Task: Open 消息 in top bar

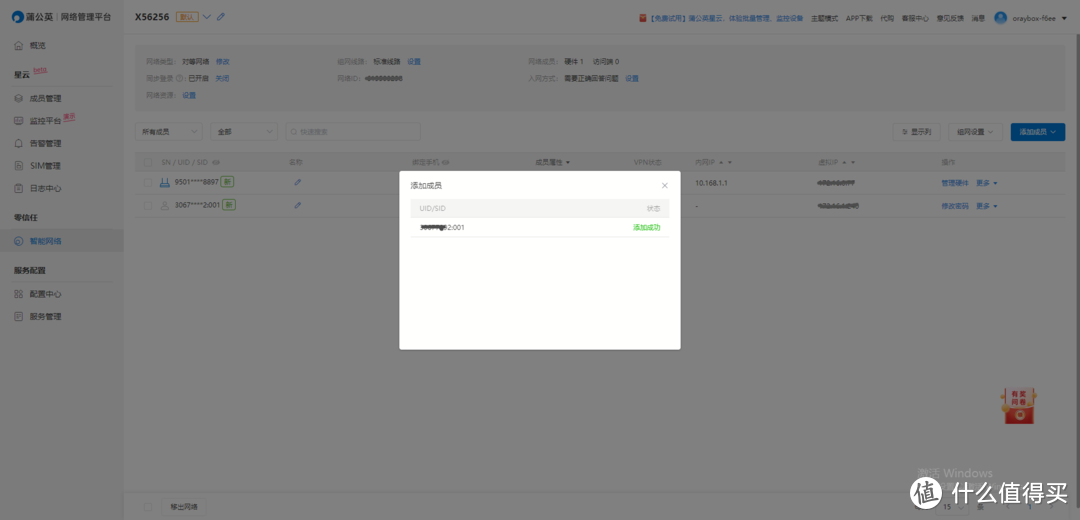Action: (978, 19)
